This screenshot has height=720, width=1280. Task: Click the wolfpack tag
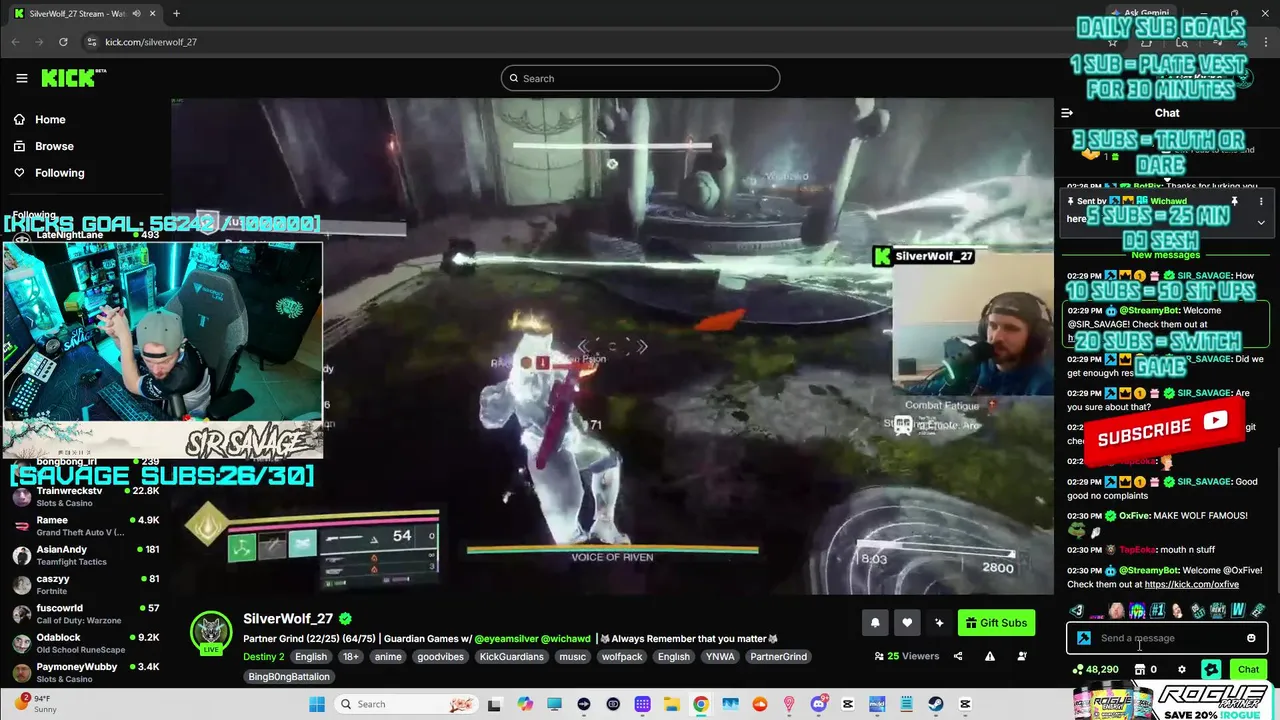coord(622,657)
